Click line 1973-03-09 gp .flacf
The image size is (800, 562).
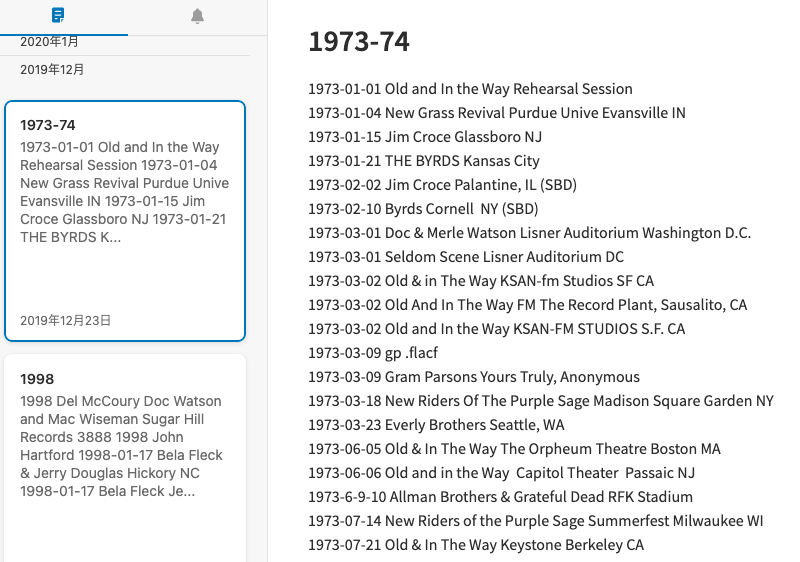[373, 352]
